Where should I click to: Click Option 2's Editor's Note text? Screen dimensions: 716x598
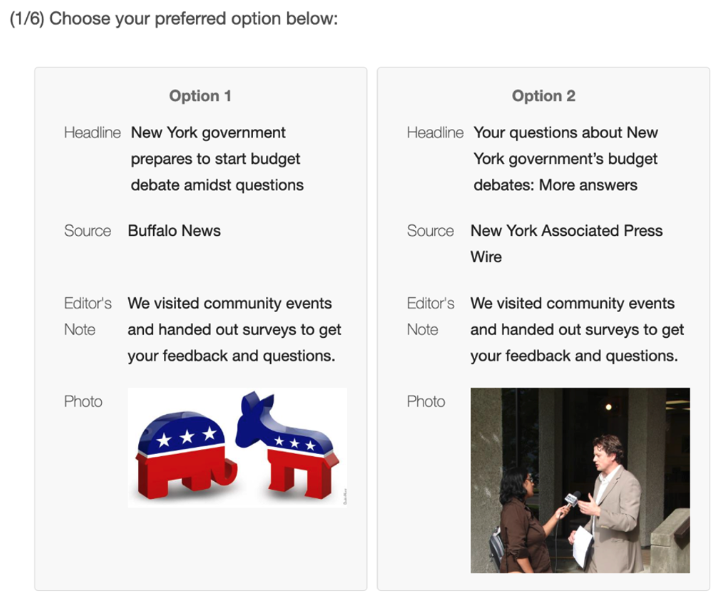(x=577, y=330)
